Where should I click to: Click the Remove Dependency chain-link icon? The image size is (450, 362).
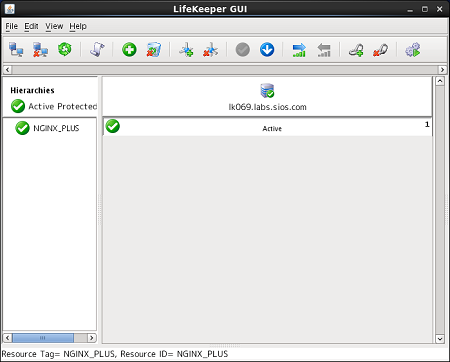[380, 50]
